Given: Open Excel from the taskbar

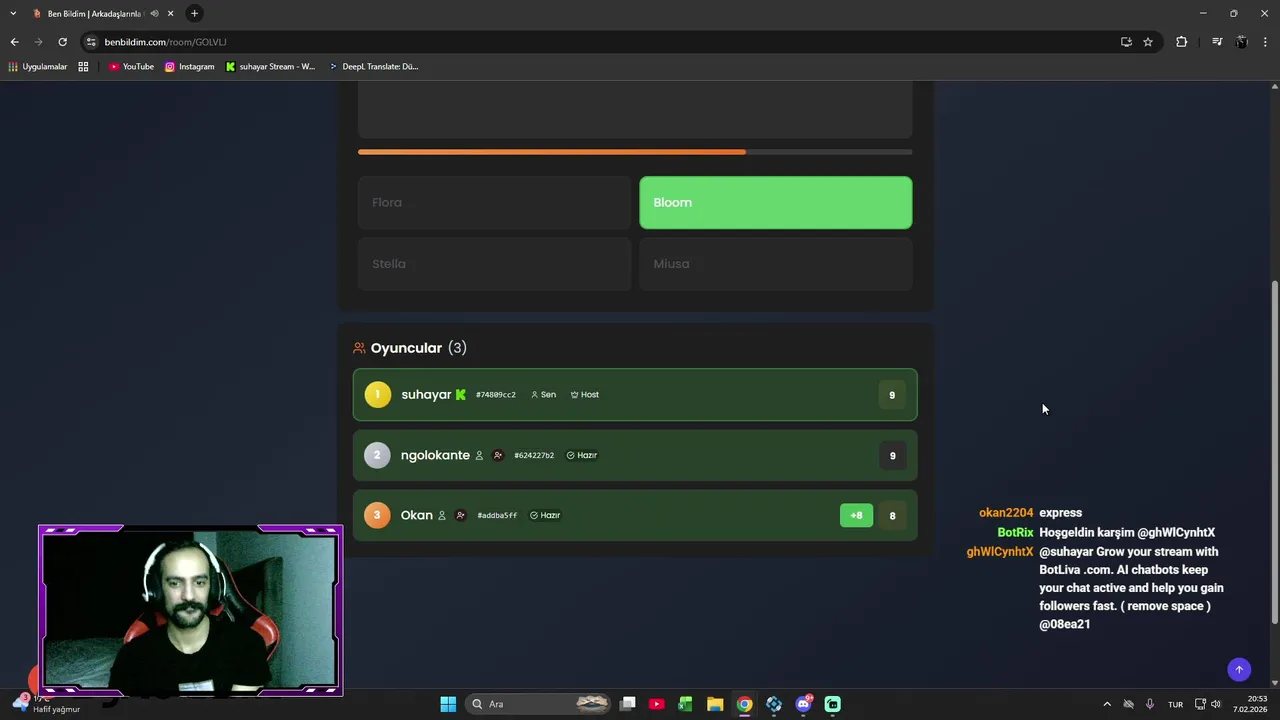Looking at the screenshot, I should click(686, 704).
